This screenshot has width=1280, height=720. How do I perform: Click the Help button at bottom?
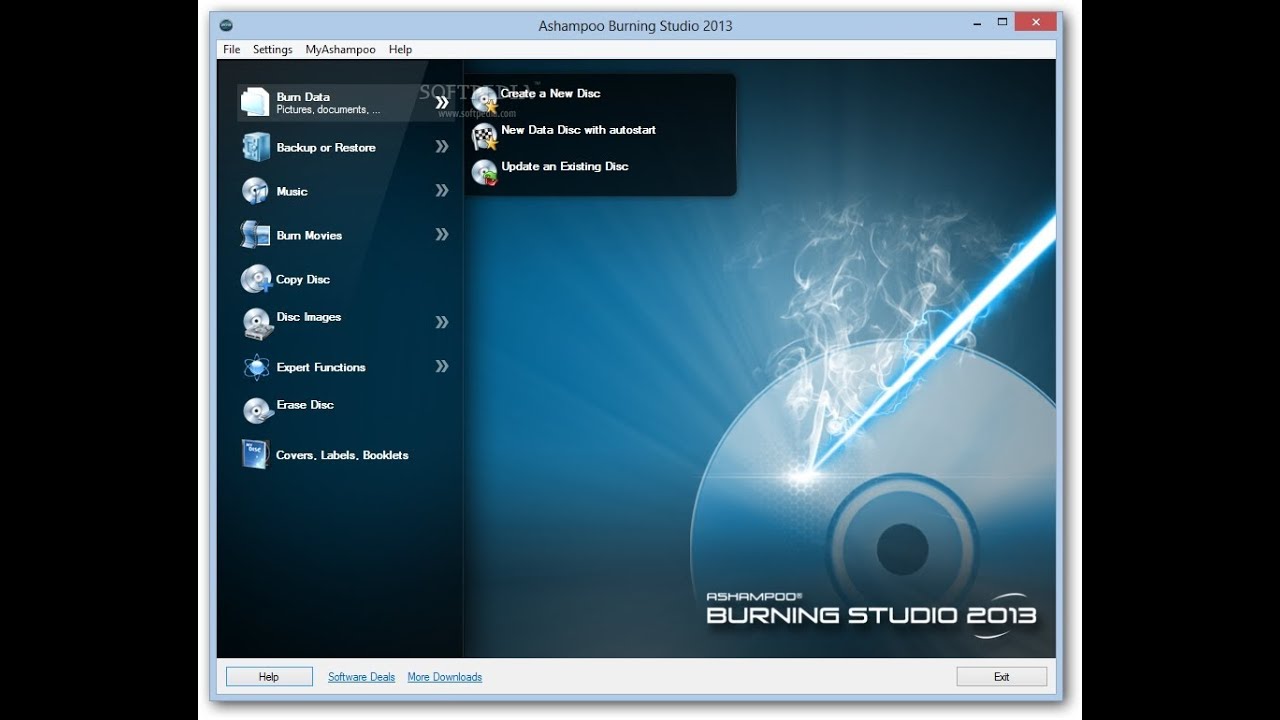269,677
